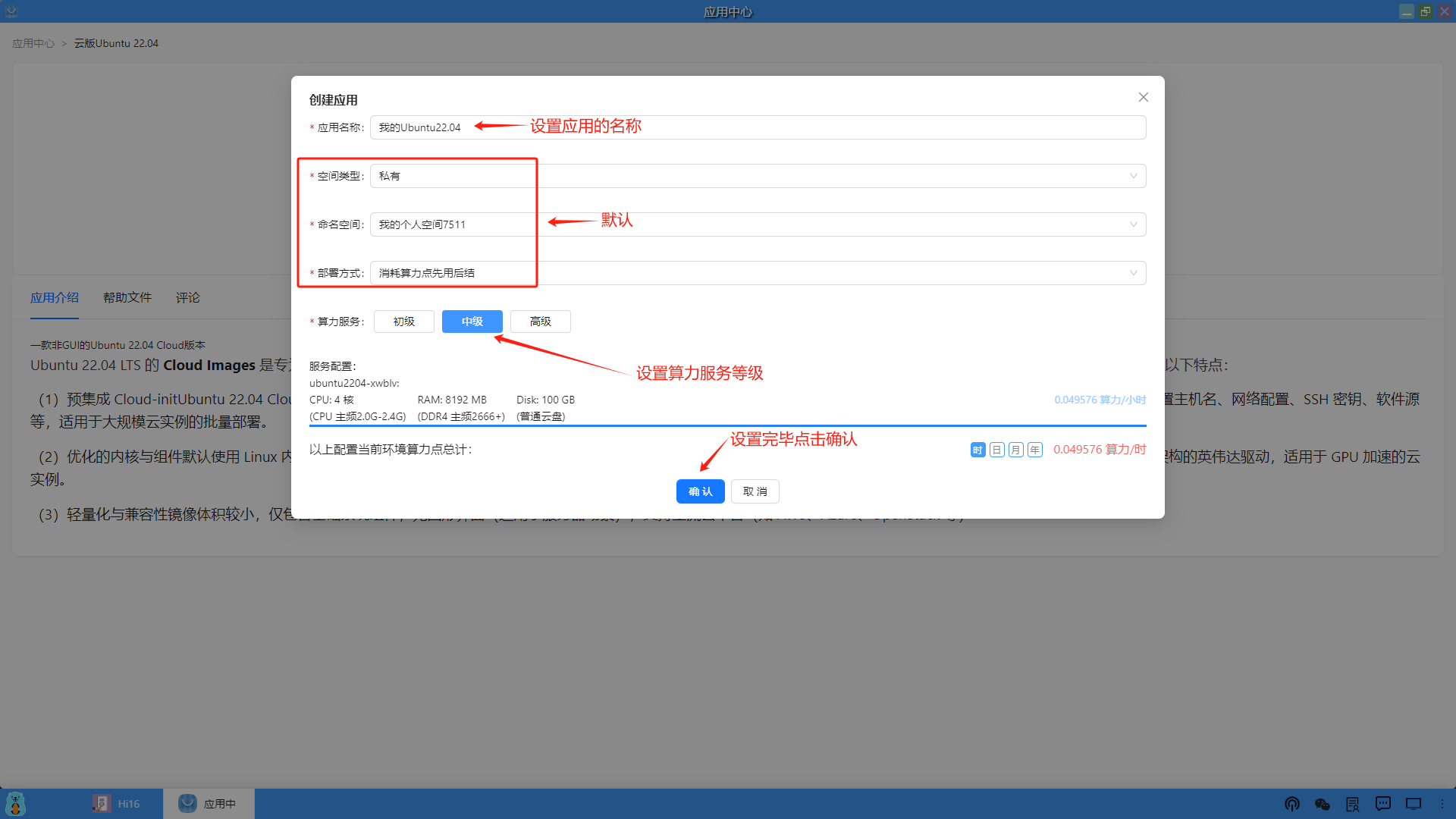The width and height of the screenshot is (1456, 819).
Task: Click the monitor display tray icon
Action: pos(1414,804)
